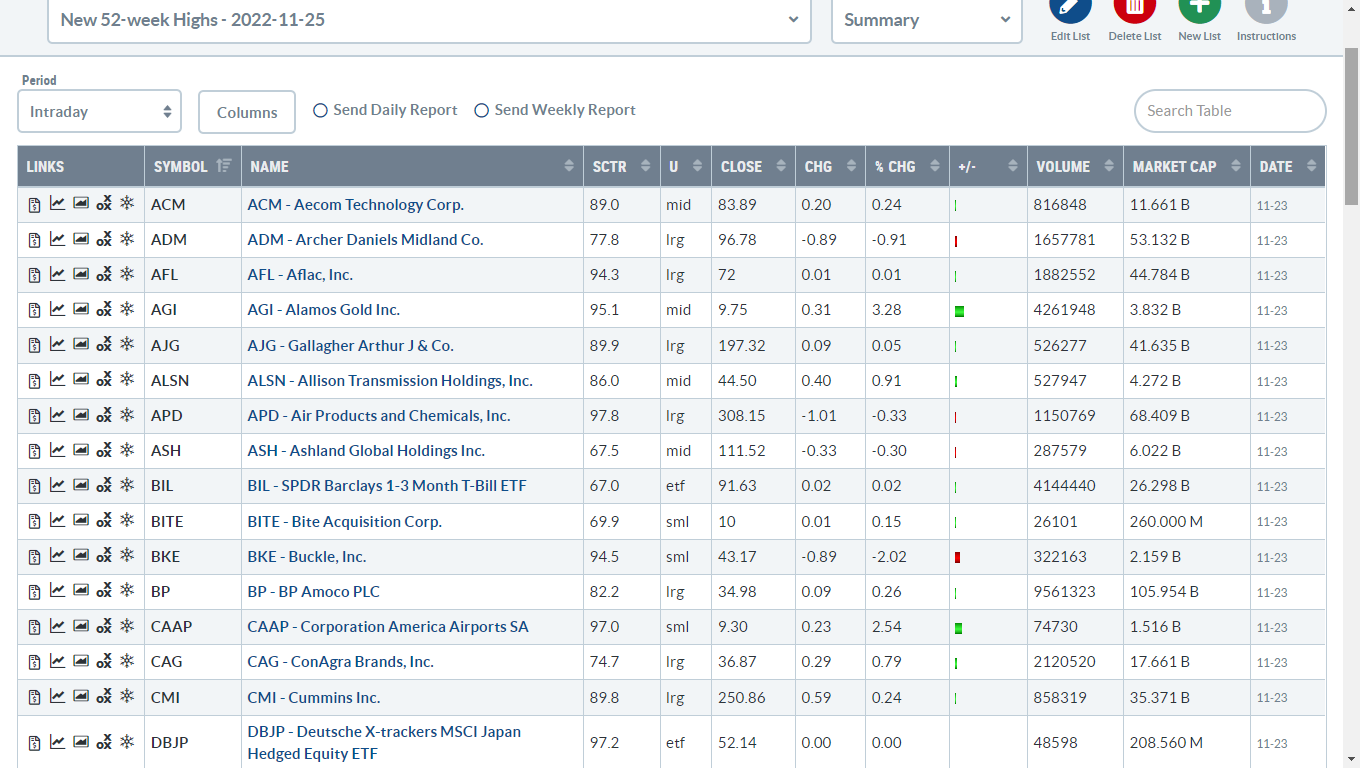Open the ADM - Archer Daniels Midland Co. link
The width and height of the screenshot is (1360, 768).
[x=366, y=240]
